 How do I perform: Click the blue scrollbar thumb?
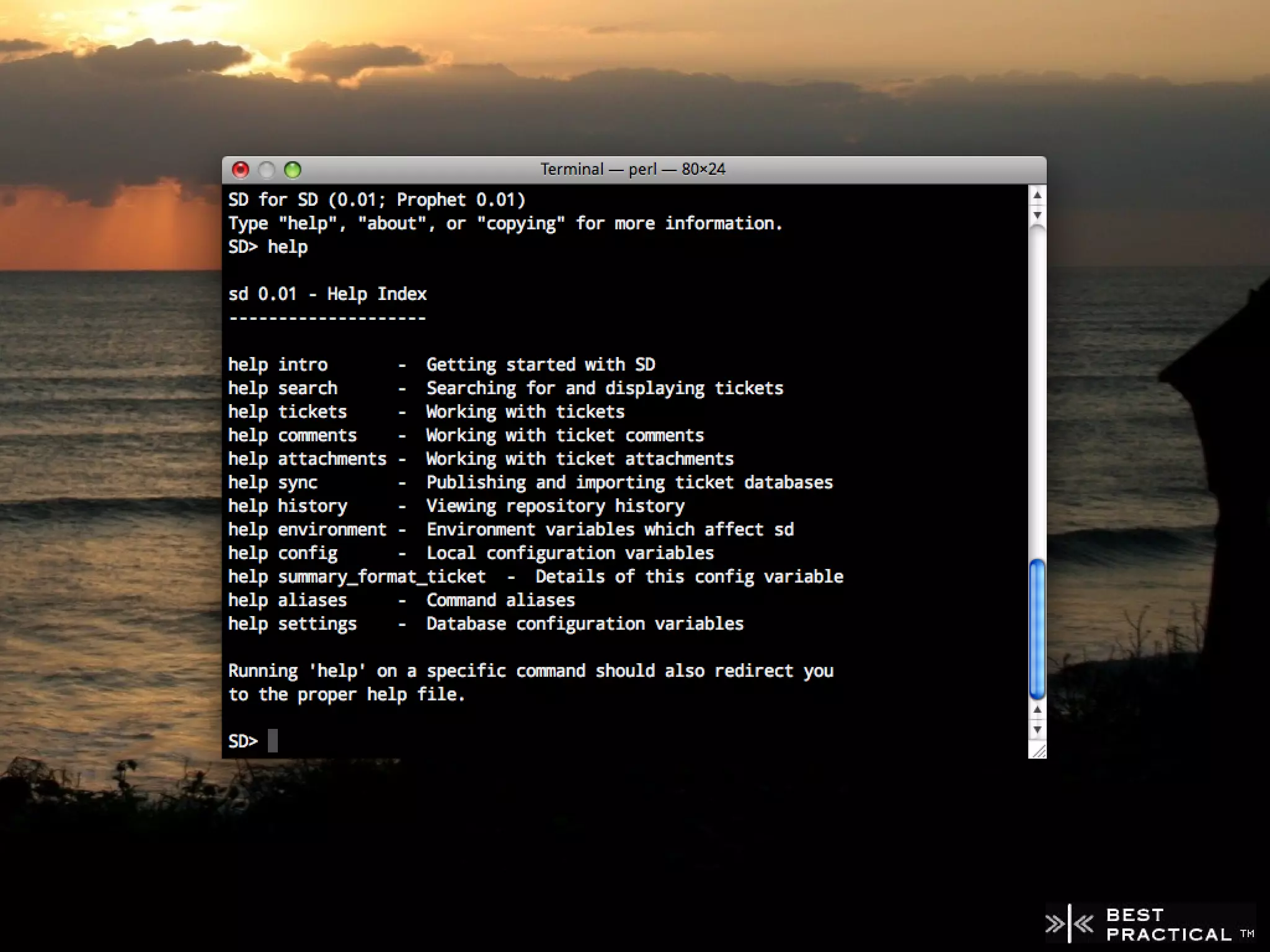(1037, 627)
